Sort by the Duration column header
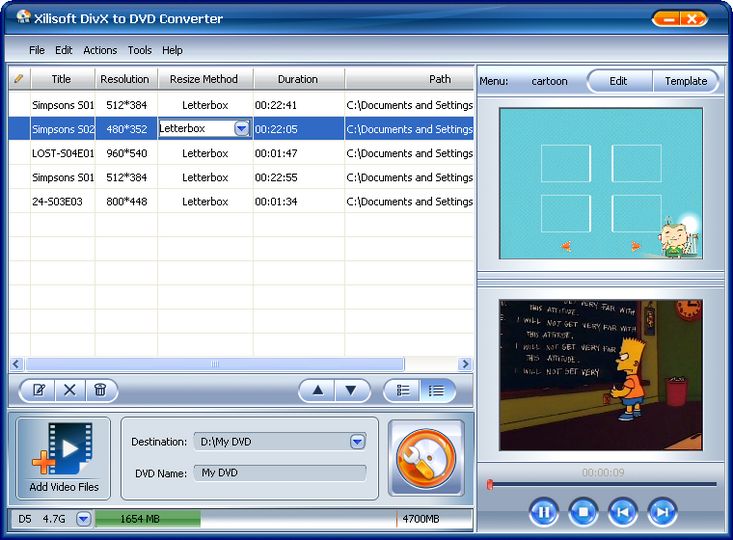Screen dimensions: 733x540 pyautogui.click(x=298, y=79)
